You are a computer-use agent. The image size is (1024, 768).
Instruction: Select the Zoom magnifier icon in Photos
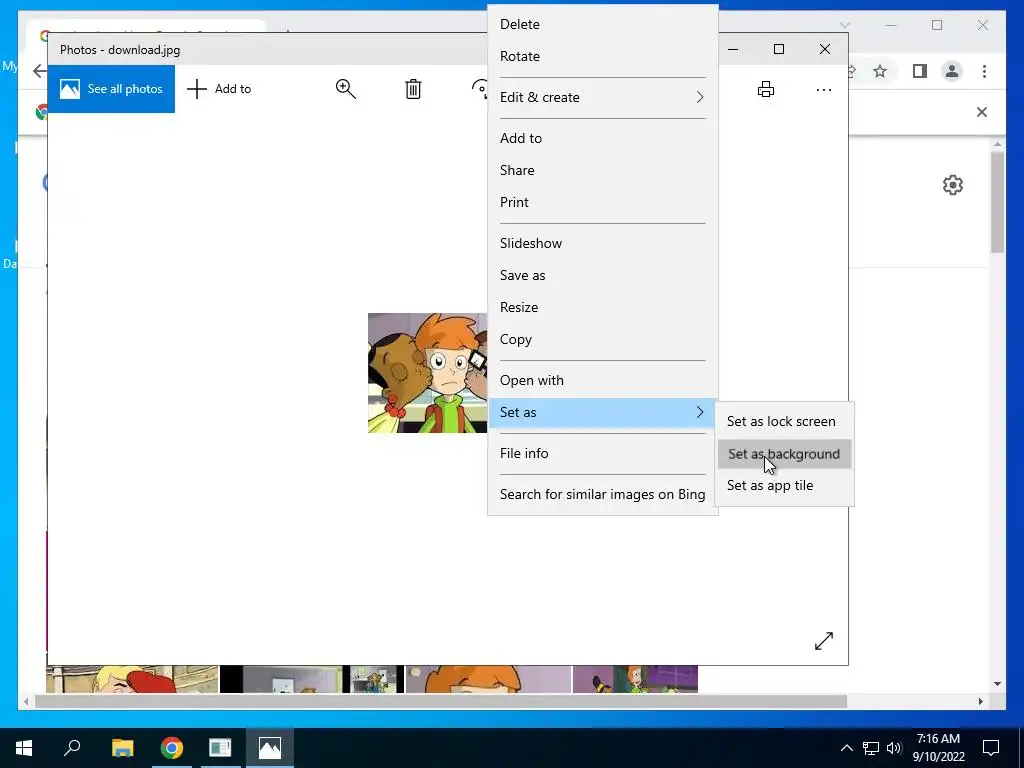click(345, 89)
